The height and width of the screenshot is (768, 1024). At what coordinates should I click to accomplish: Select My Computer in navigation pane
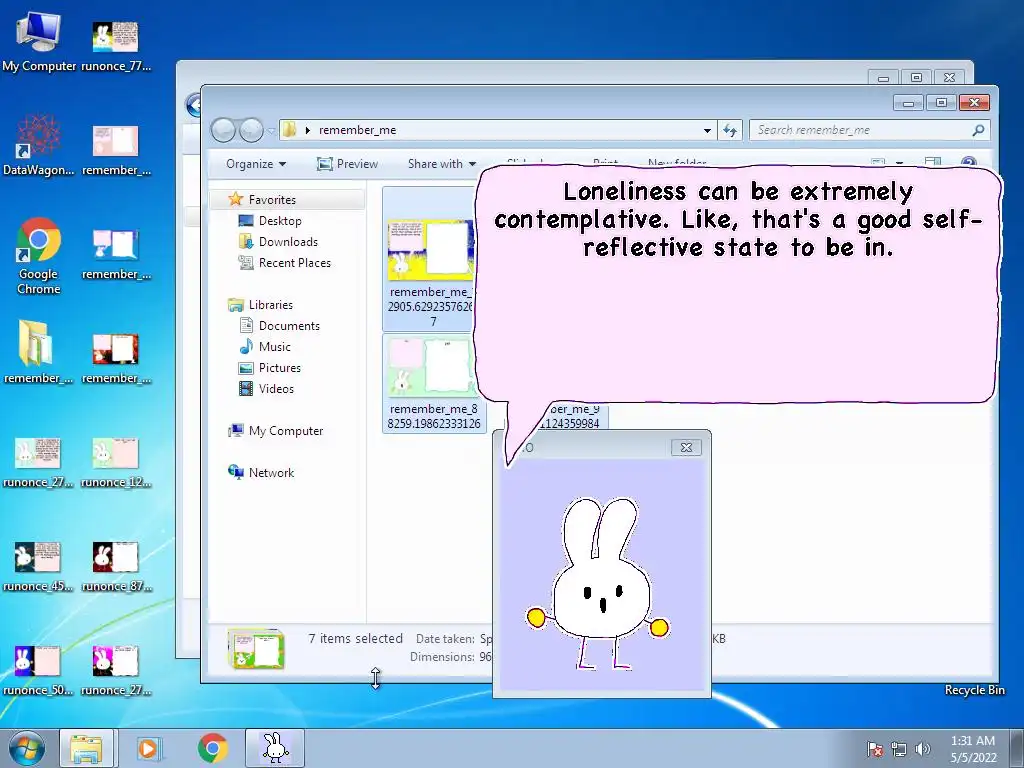click(285, 430)
